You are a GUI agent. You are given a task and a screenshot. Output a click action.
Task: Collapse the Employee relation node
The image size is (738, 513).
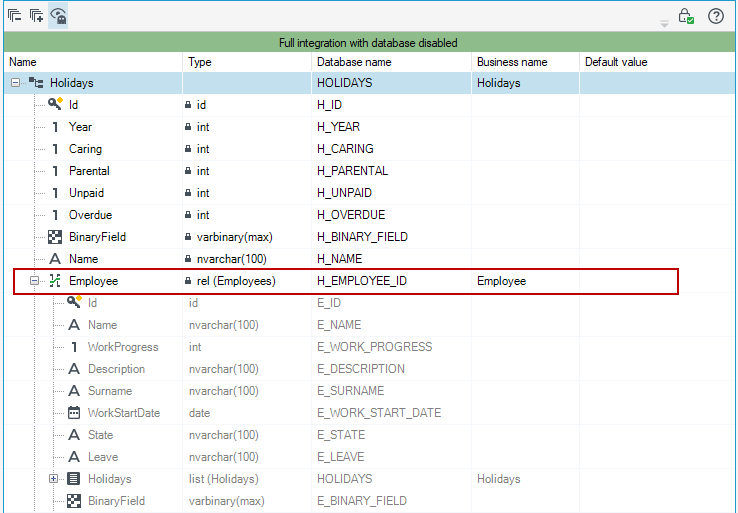(34, 281)
